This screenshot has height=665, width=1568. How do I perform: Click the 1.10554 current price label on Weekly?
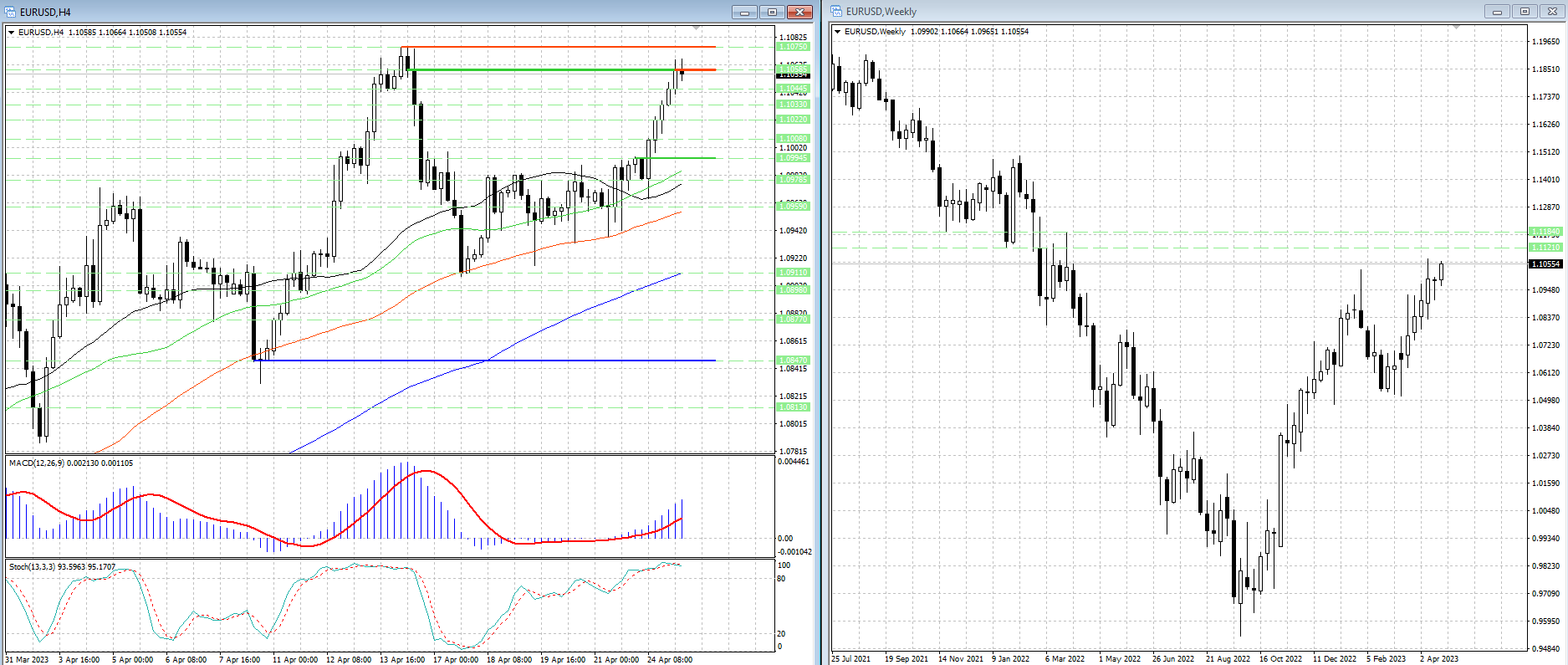click(x=1545, y=264)
